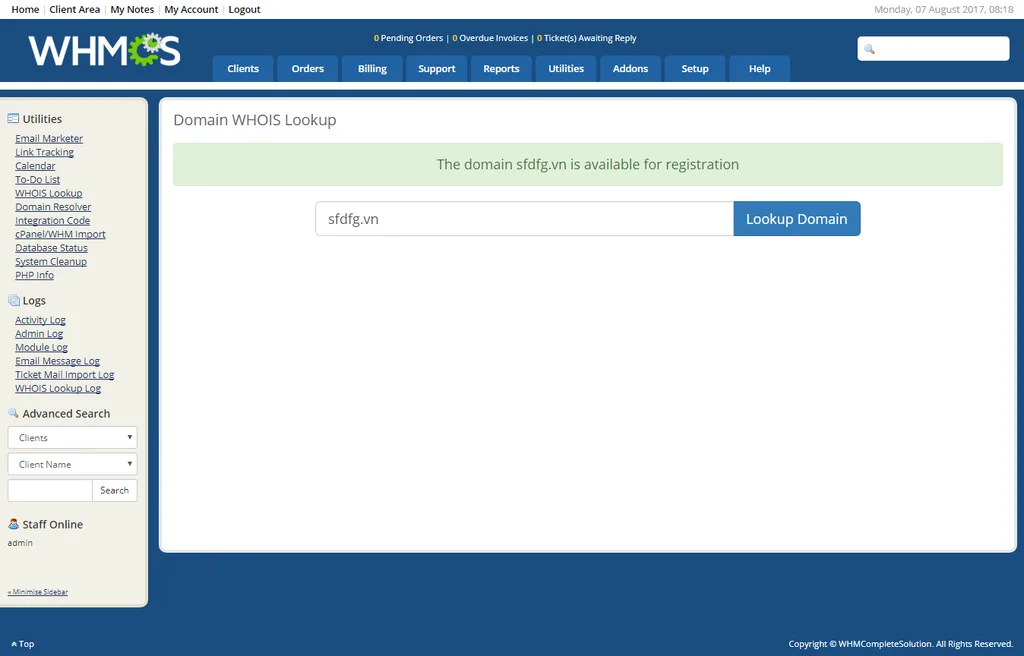Click the Advanced Search text field
1024x656 pixels.
(x=50, y=490)
